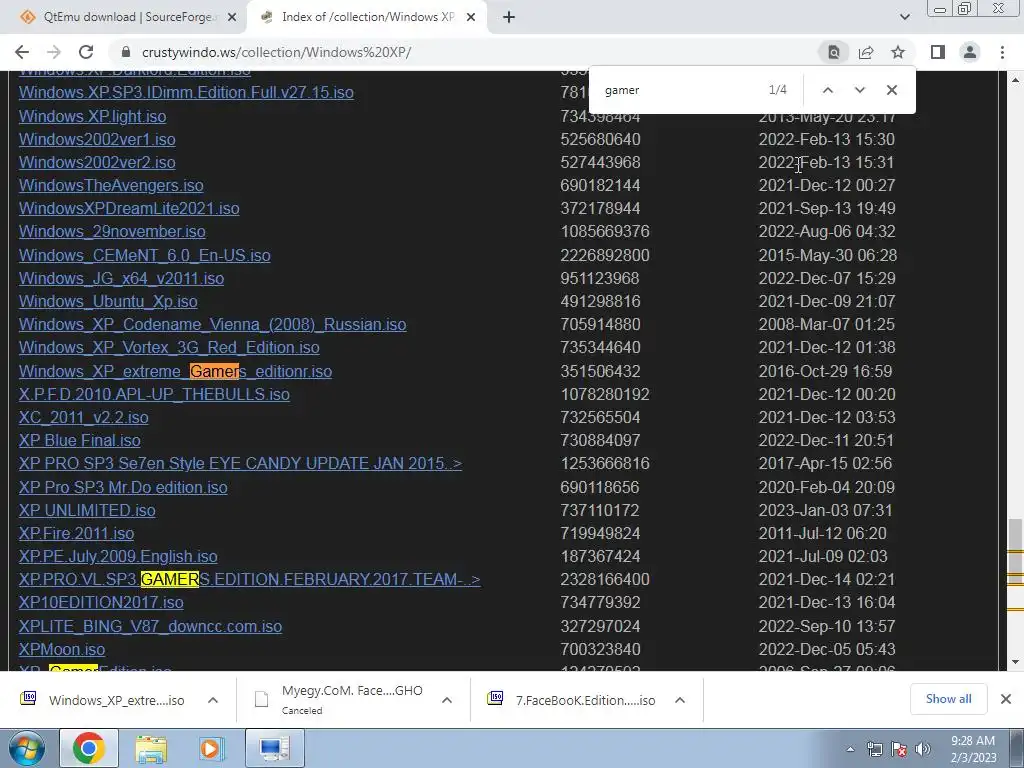This screenshot has height=768, width=1024.
Task: Jump to next find result
Action: (859, 90)
